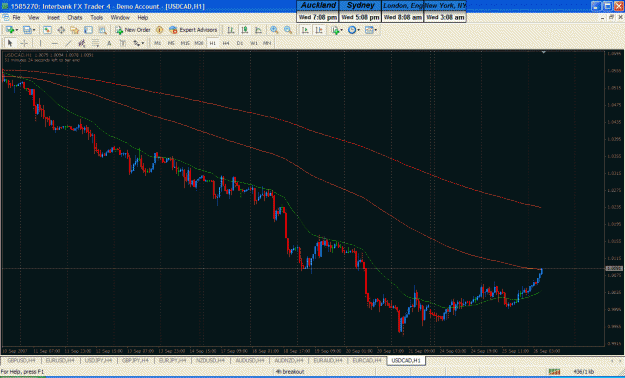
Task: Open the Tools menu
Action: tap(96, 18)
